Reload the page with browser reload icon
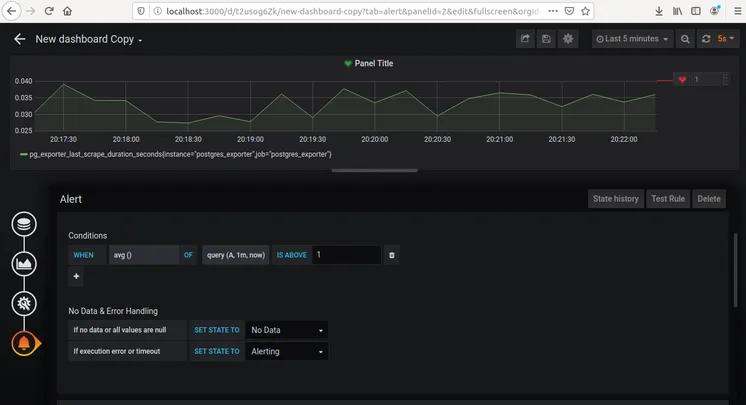This screenshot has width=746, height=405. click(49, 11)
